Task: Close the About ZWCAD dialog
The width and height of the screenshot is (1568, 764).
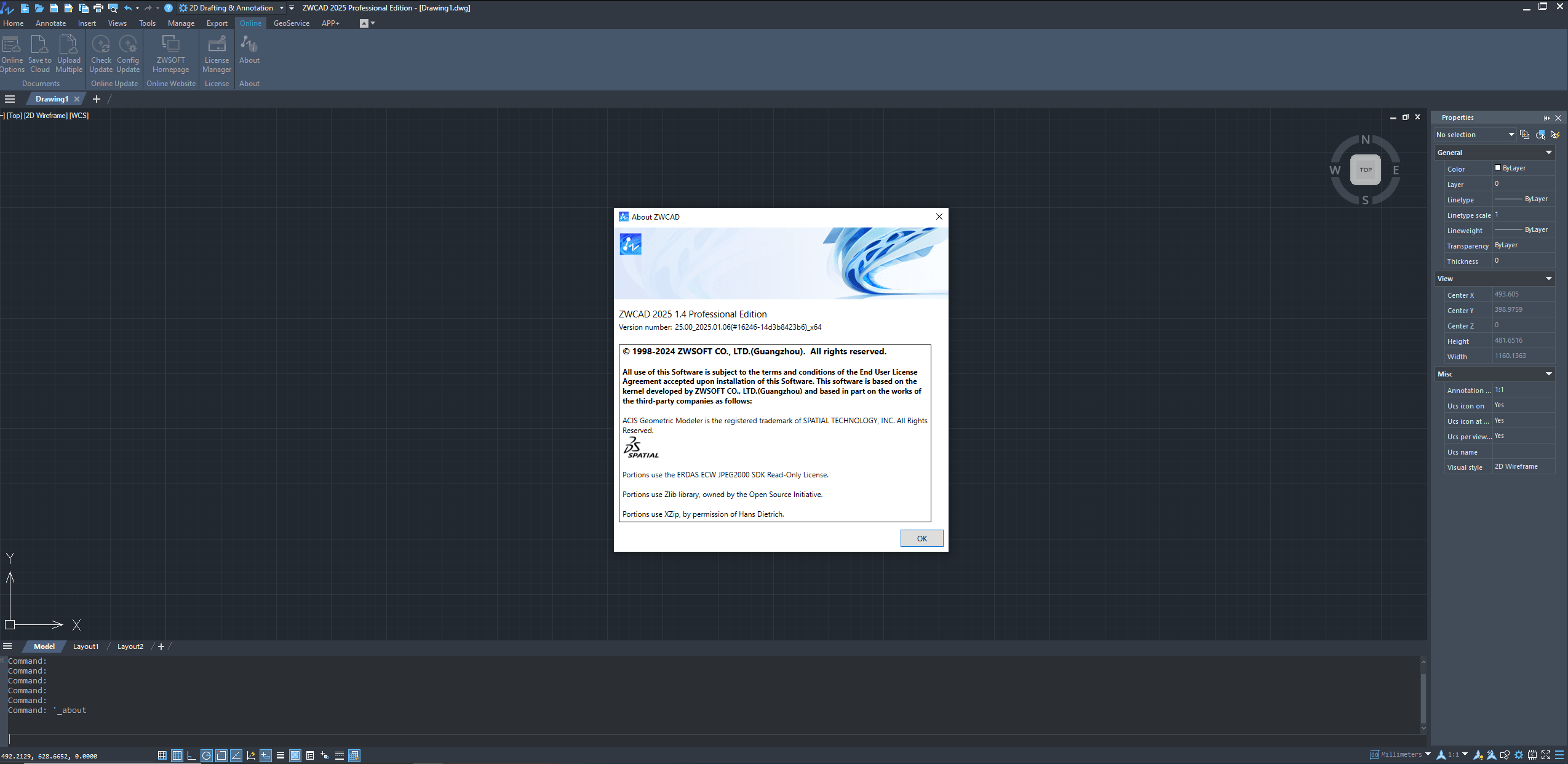Action: click(939, 217)
